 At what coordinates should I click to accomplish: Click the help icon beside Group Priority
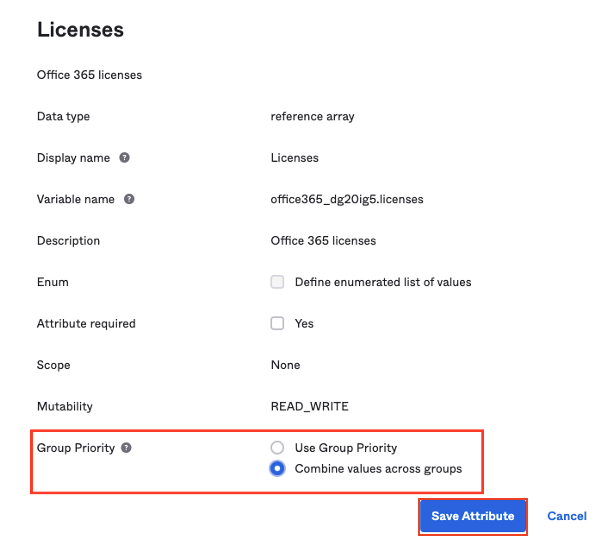pyautogui.click(x=126, y=448)
